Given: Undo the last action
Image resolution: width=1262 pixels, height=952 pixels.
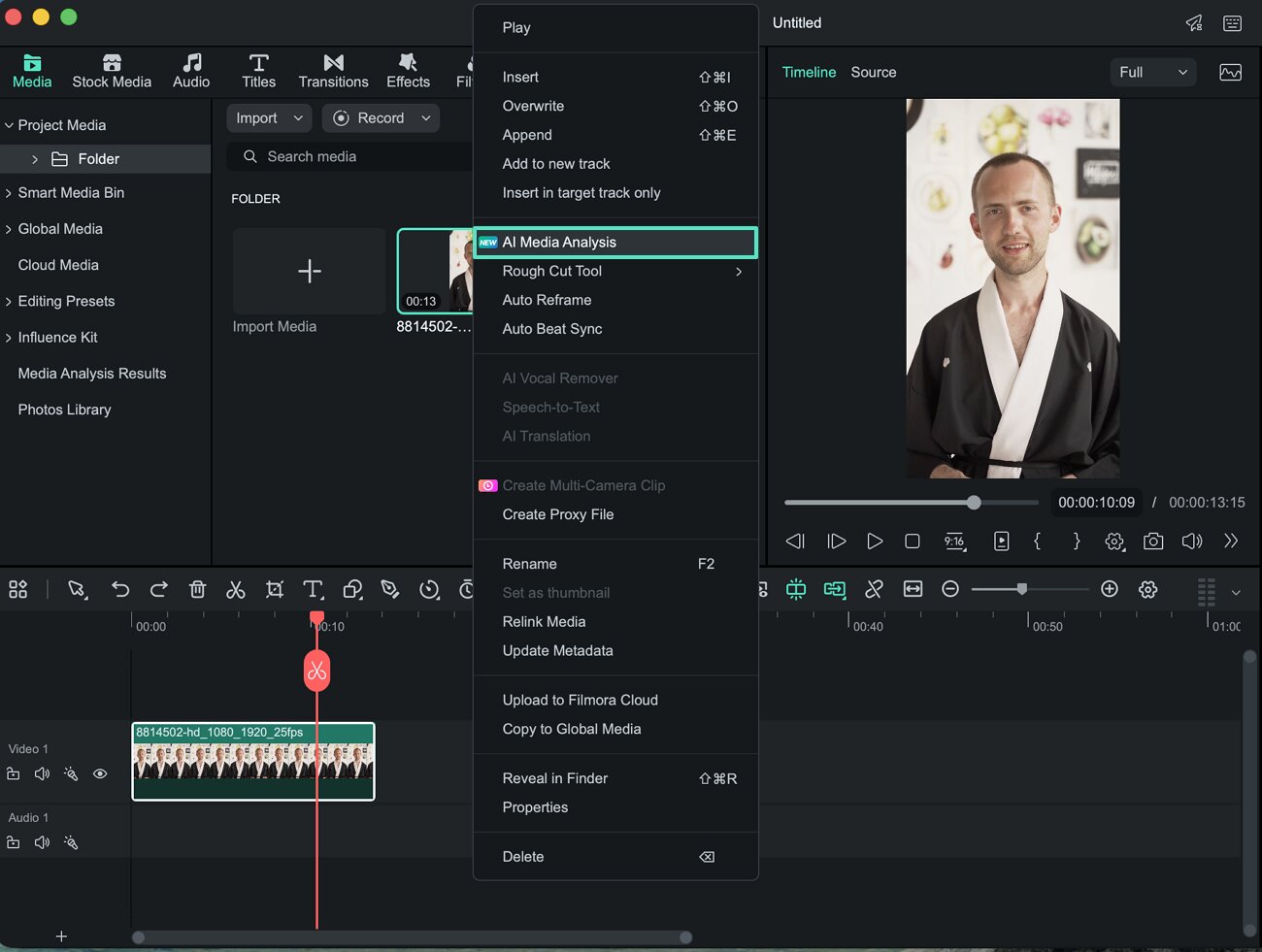Looking at the screenshot, I should pos(120,589).
